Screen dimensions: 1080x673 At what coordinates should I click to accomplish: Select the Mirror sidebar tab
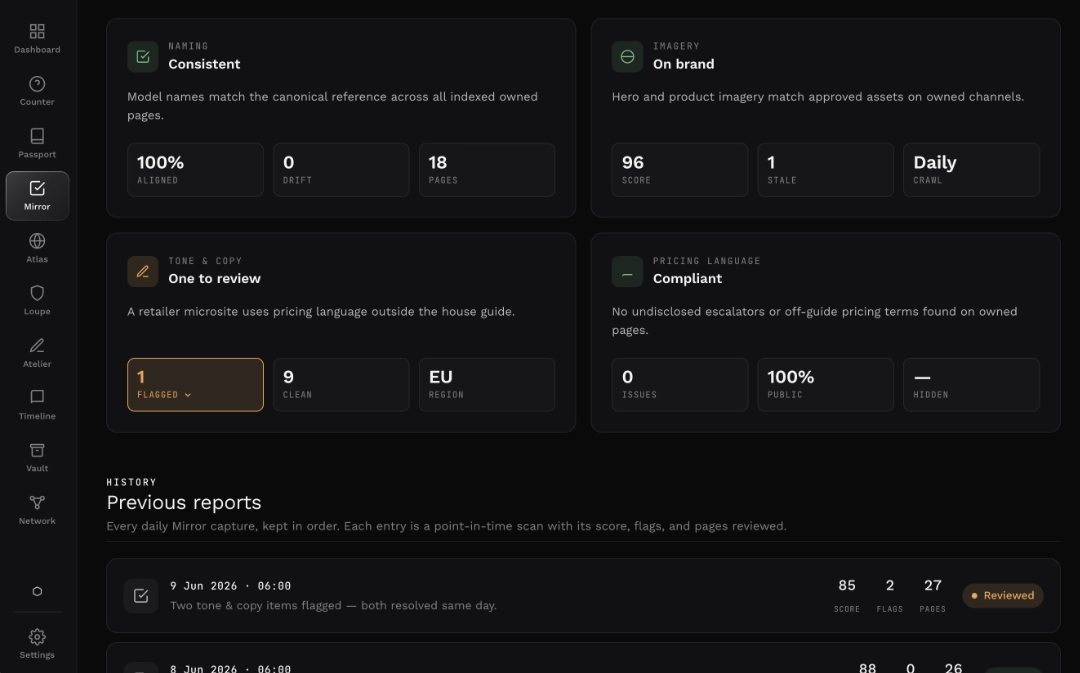[37, 196]
